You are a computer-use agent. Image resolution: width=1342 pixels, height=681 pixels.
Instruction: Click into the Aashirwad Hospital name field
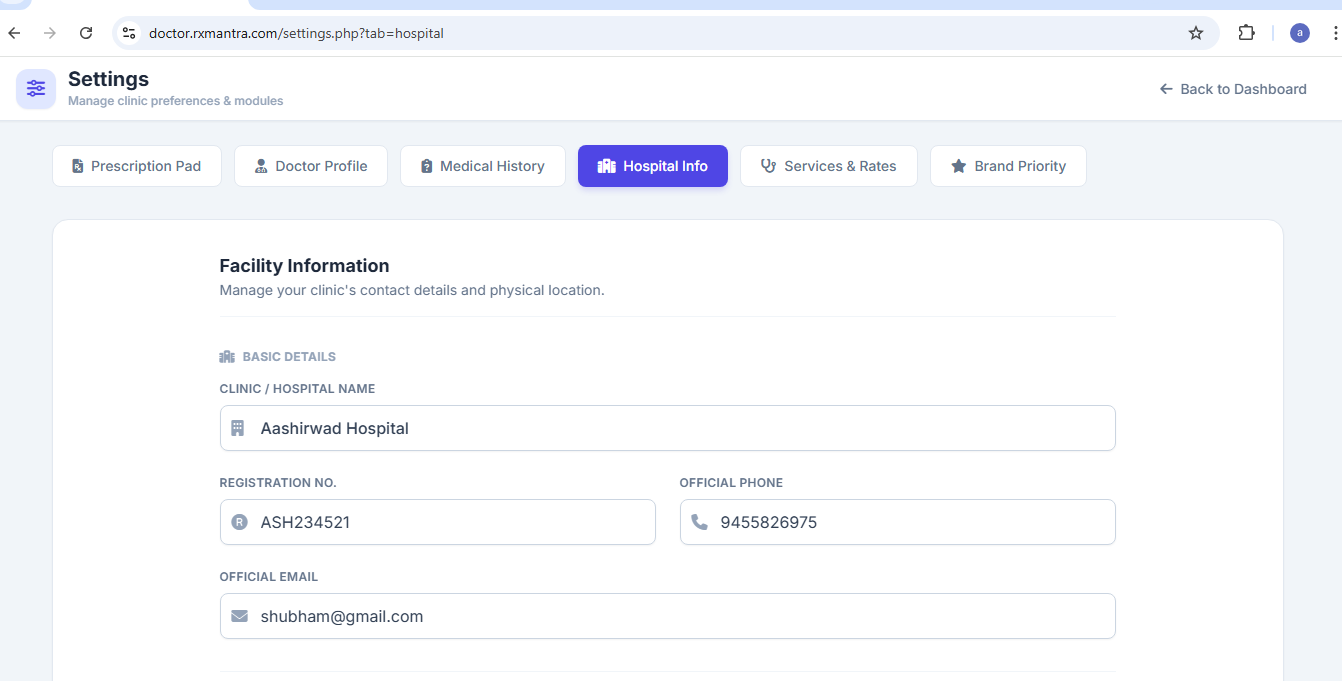(680, 428)
